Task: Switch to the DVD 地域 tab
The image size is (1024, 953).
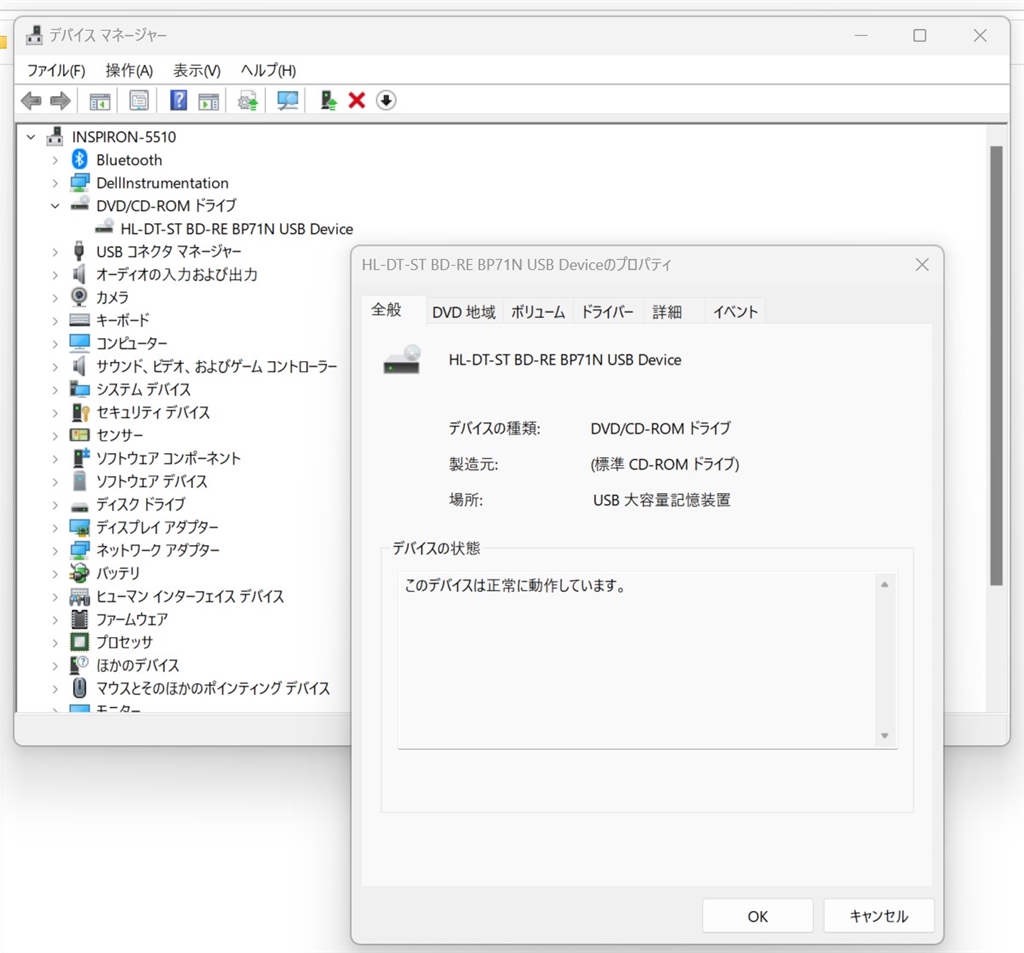Action: (464, 312)
